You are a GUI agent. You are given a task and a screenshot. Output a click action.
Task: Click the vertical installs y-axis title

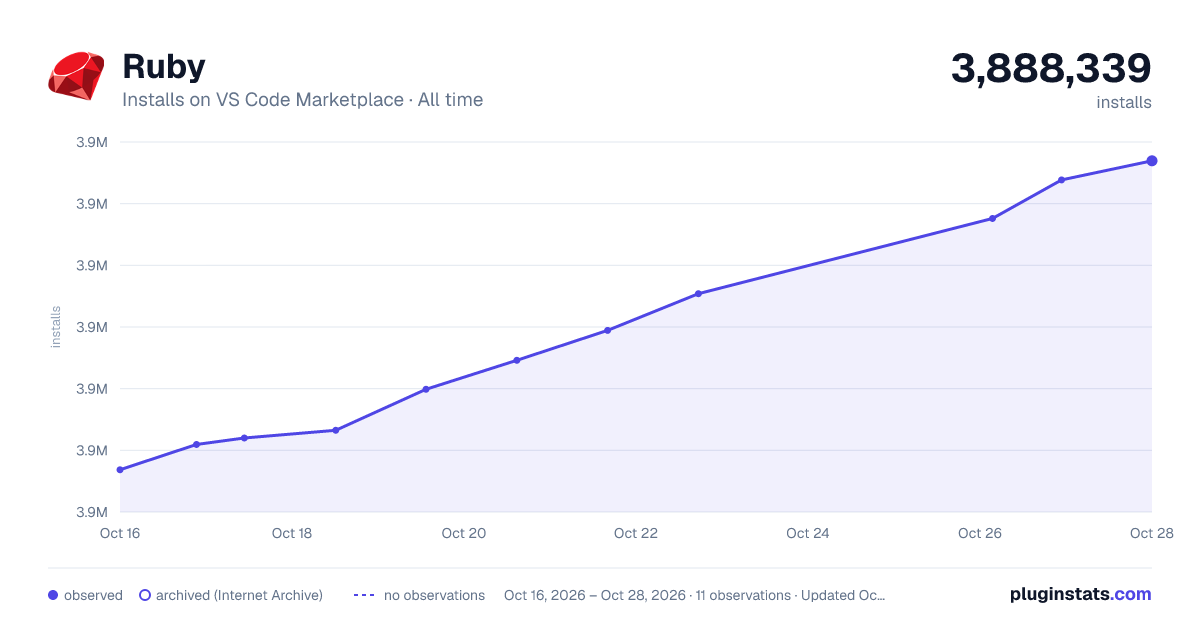56,327
